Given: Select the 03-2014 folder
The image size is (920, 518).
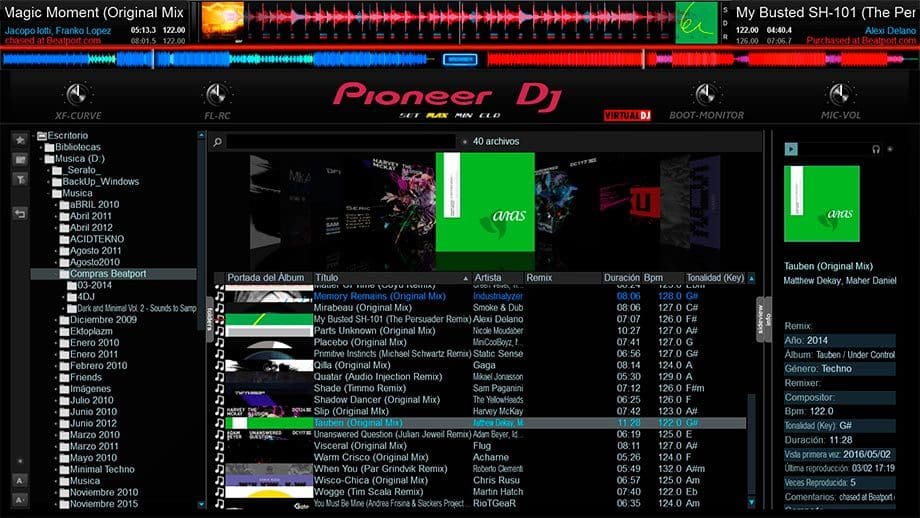Looking at the screenshot, I should pos(94,285).
